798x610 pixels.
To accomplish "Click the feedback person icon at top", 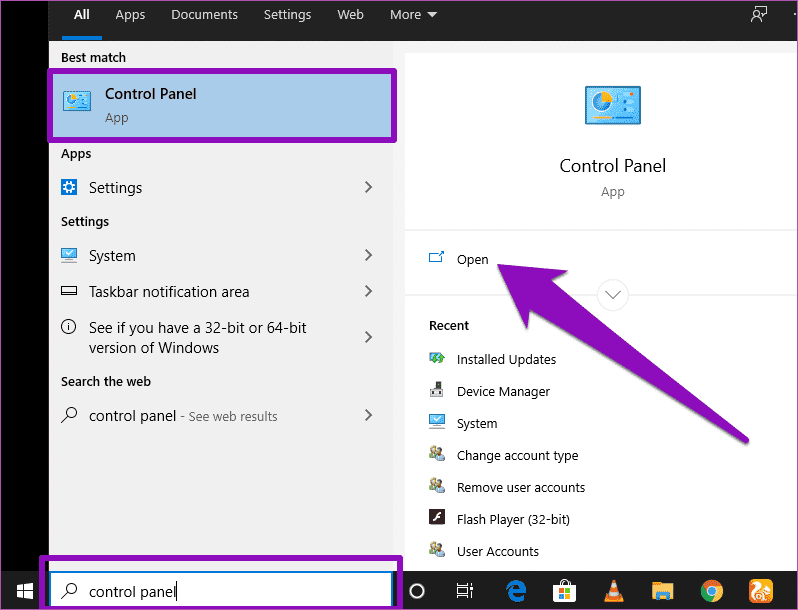I will point(759,14).
